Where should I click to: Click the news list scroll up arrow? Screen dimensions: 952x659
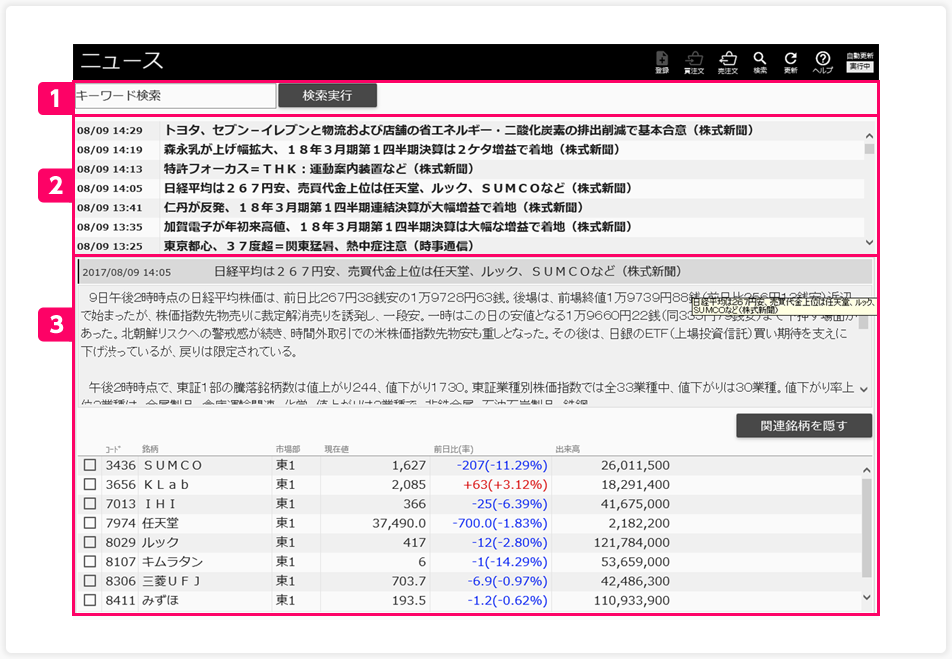pos(869,136)
